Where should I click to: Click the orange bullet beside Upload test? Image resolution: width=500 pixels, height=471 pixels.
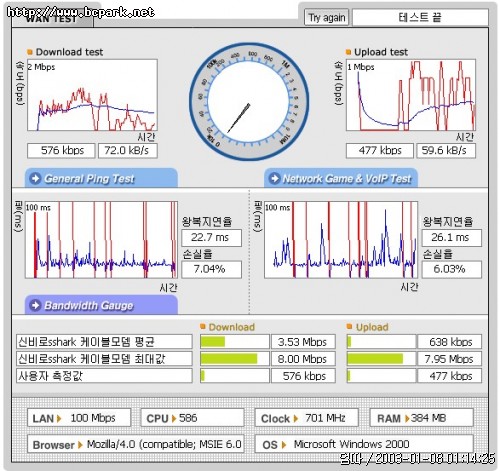tap(348, 52)
